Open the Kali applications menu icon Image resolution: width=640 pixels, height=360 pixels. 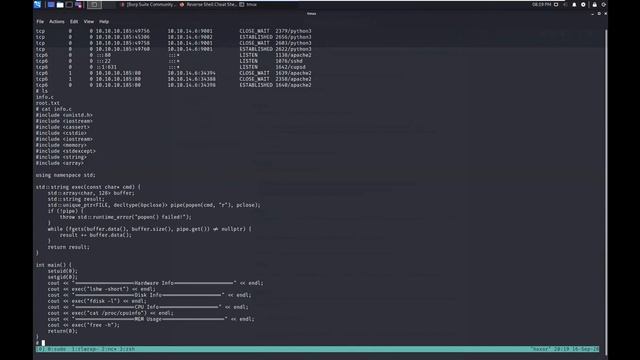tap(37, 4)
